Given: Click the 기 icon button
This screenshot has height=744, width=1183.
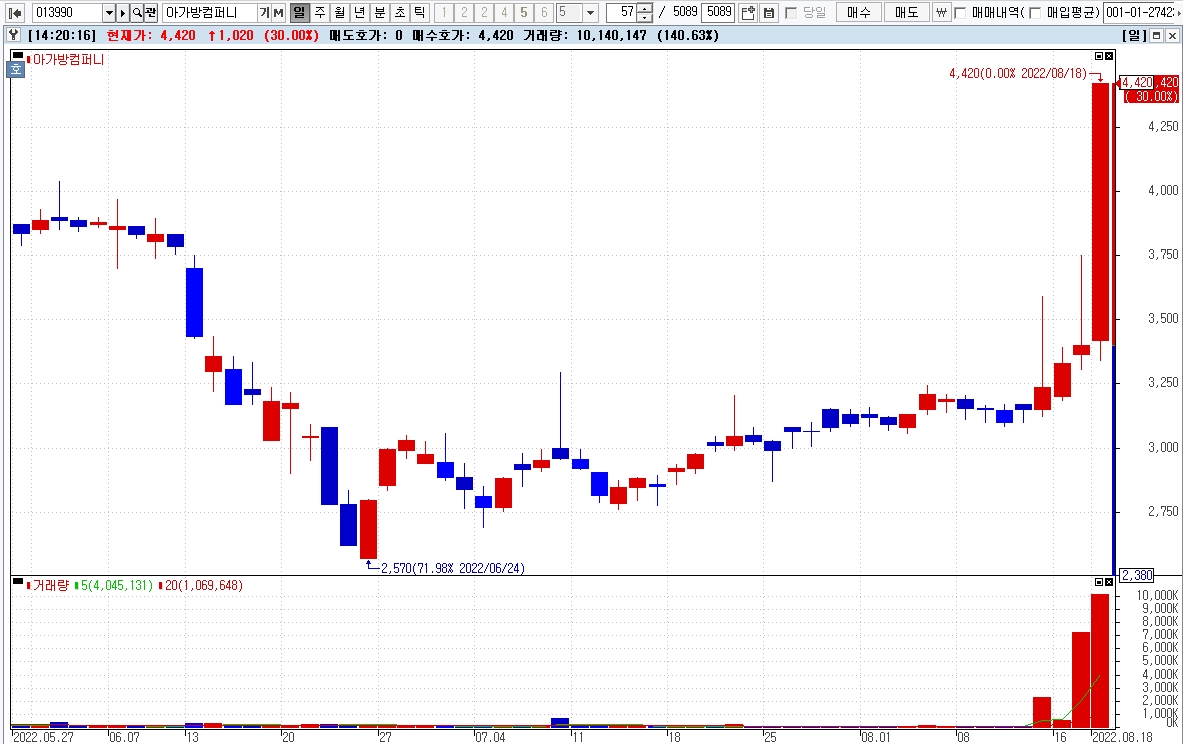Looking at the screenshot, I should [264, 12].
